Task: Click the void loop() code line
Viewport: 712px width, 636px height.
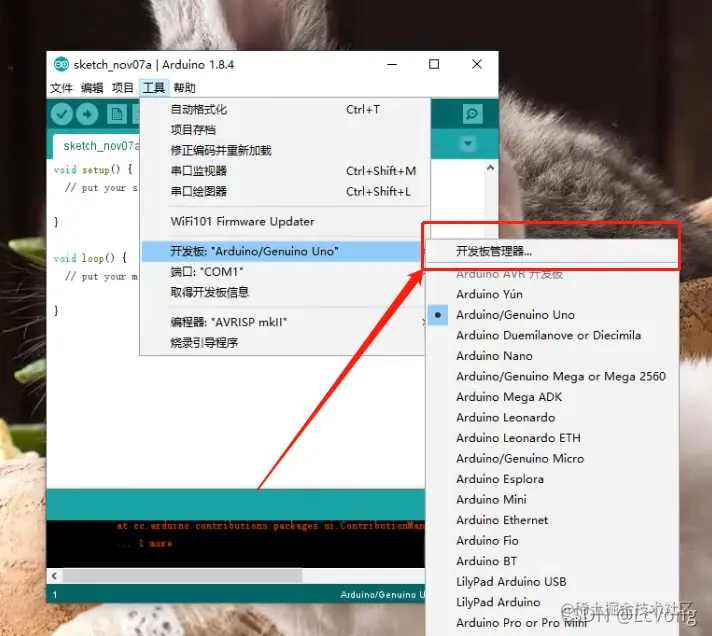Action: (x=90, y=258)
